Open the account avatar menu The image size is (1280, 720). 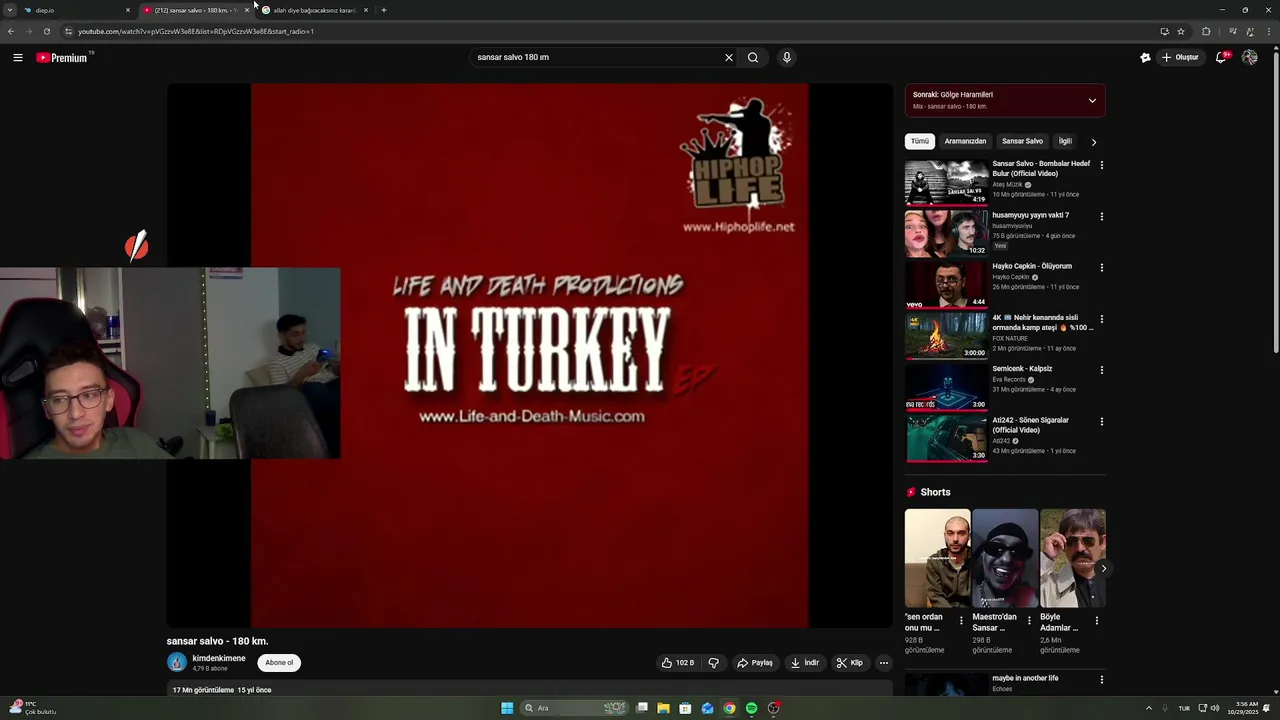(x=1250, y=58)
